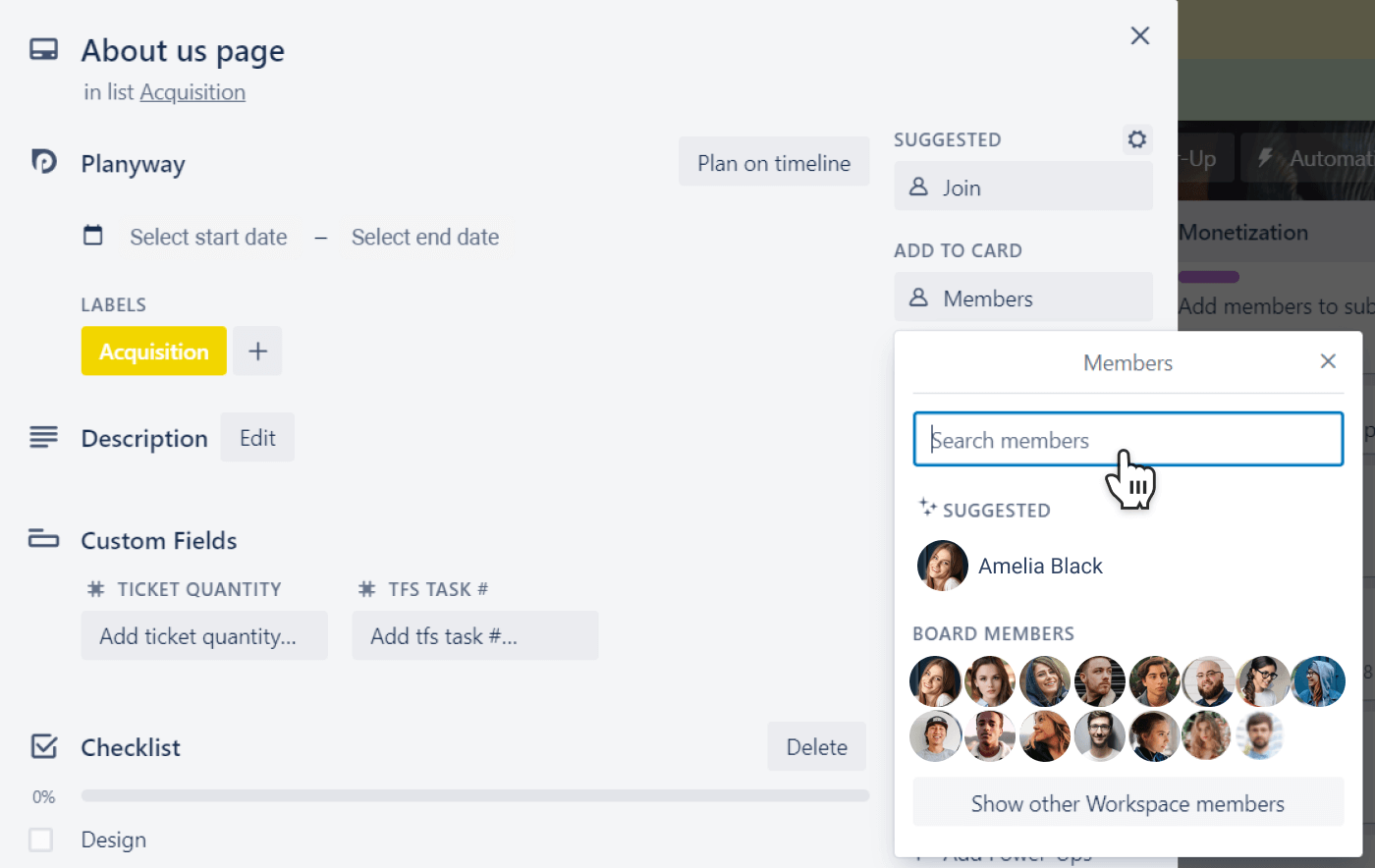Screen dimensions: 1375x868
Task: Open the Acquisition list link
Action: (192, 91)
